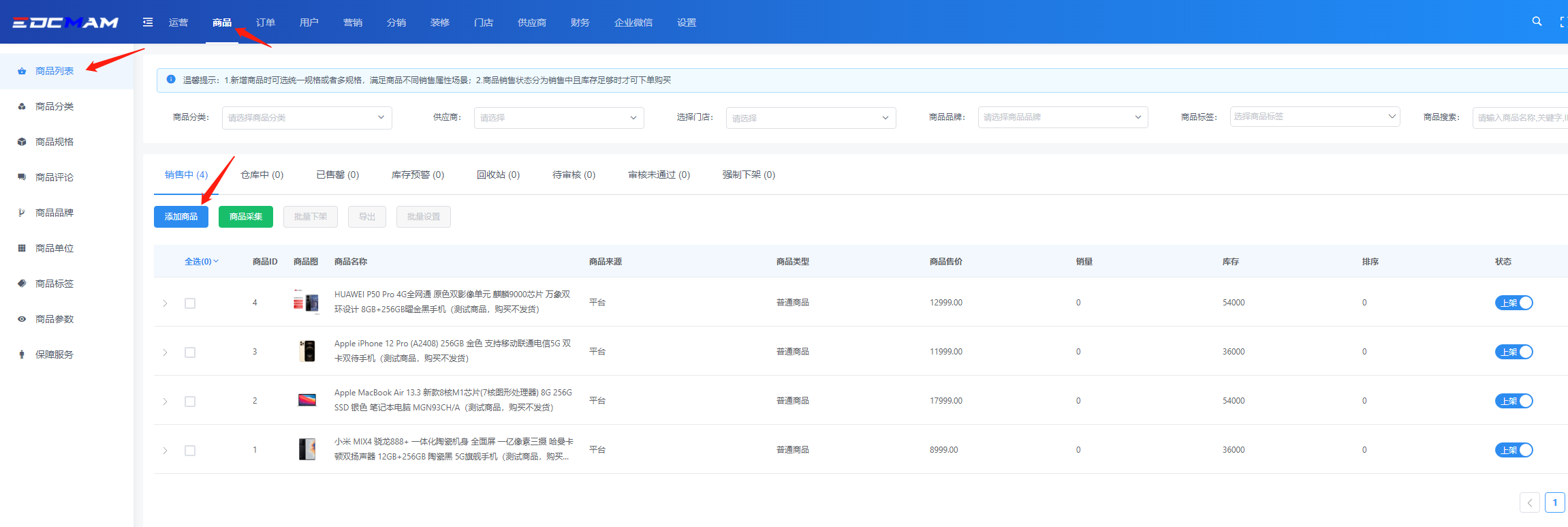This screenshot has height=527, width=1568.
Task: Open 商品评论 via its comment icon
Action: (x=22, y=177)
